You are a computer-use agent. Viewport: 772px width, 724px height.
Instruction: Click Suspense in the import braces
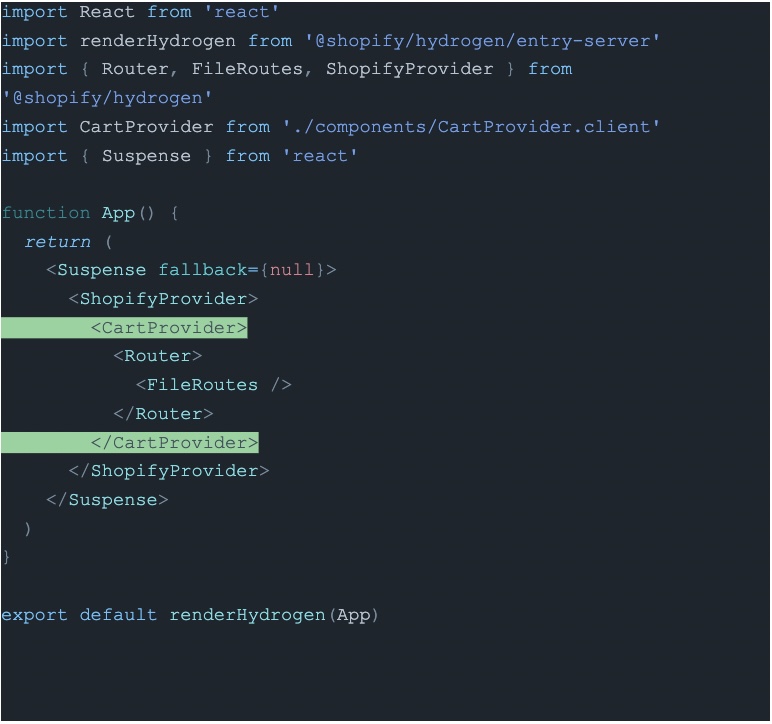pyautogui.click(x=146, y=156)
